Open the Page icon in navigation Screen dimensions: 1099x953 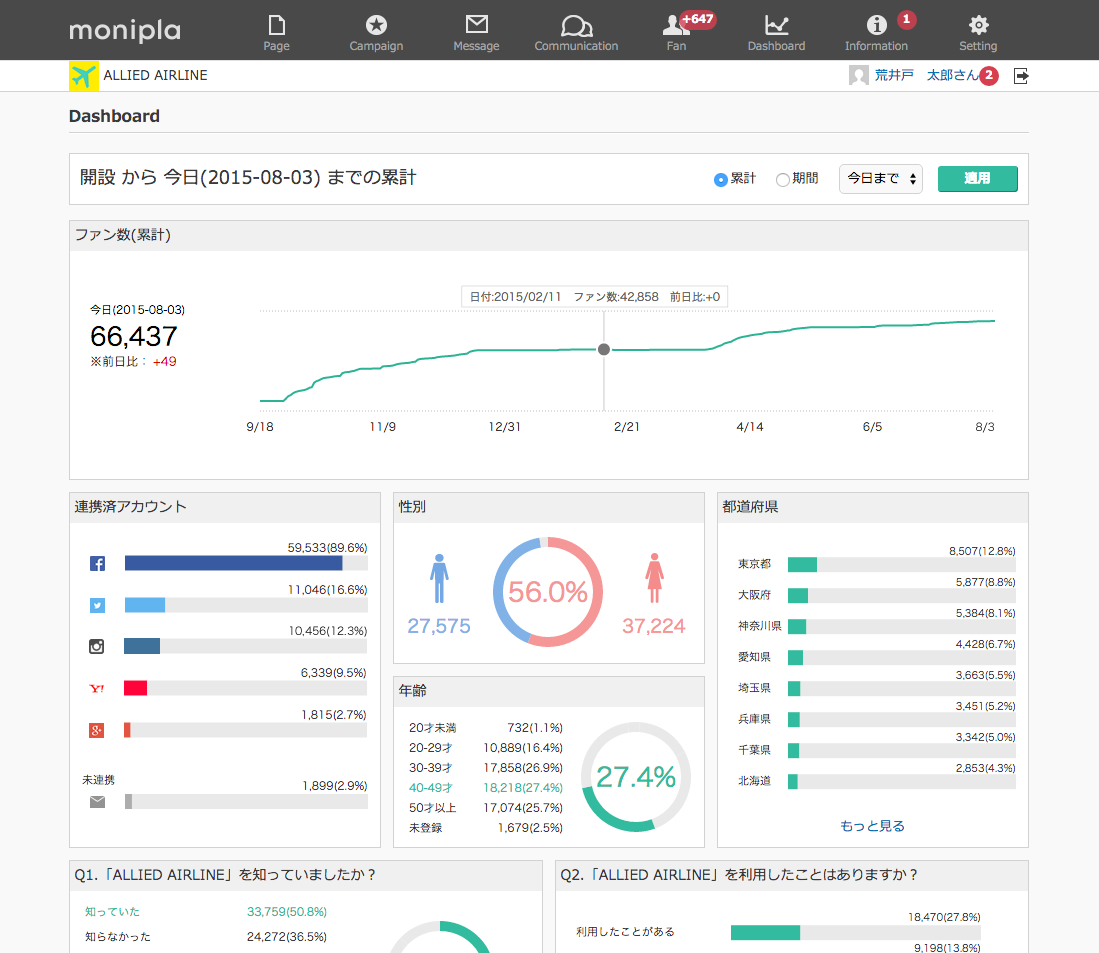pyautogui.click(x=276, y=25)
